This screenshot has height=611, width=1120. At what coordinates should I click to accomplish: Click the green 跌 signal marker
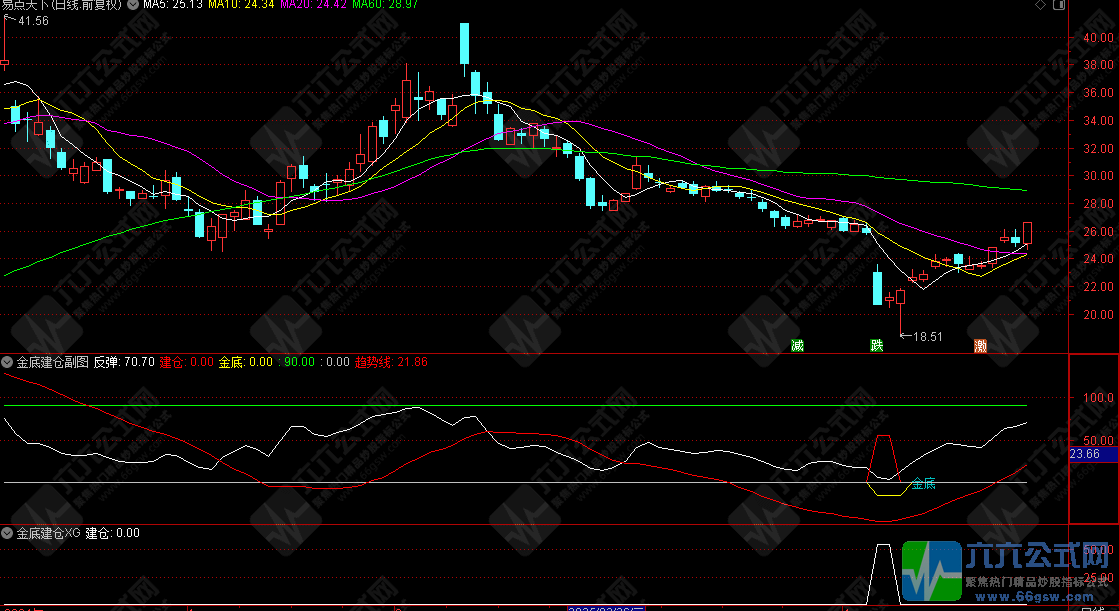tap(877, 346)
